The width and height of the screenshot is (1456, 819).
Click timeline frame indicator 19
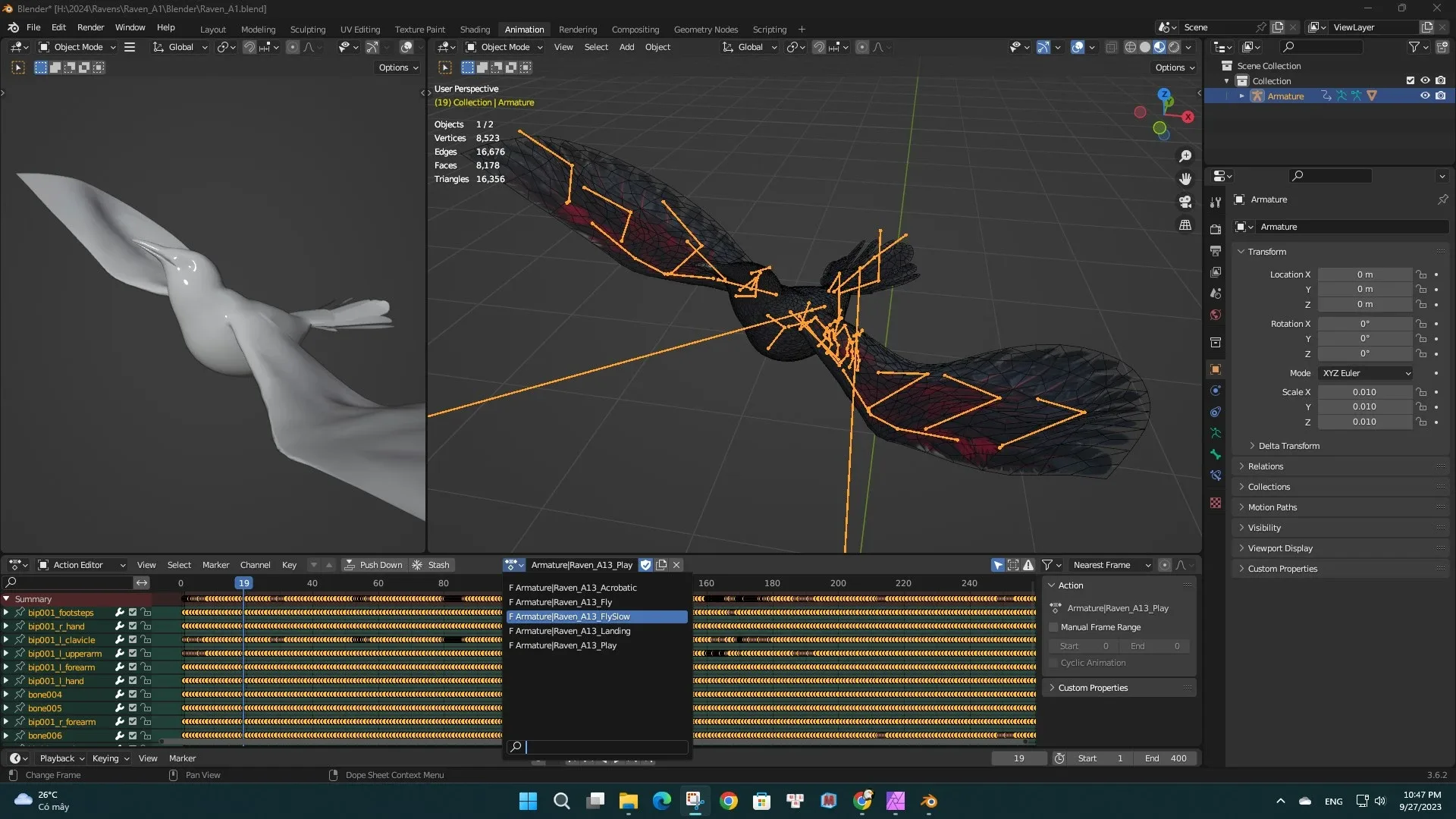tap(243, 583)
